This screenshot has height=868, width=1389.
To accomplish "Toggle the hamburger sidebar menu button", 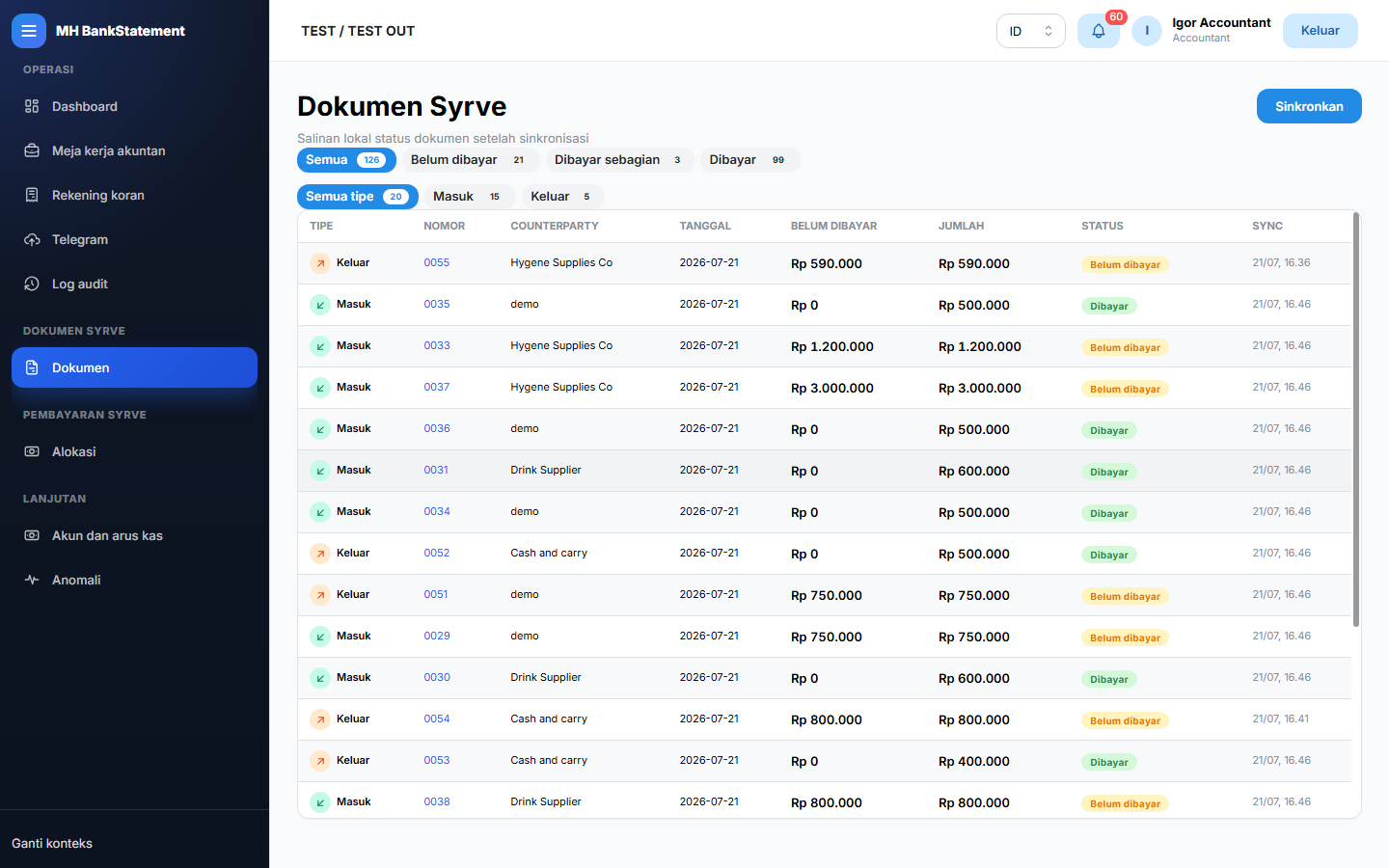I will tap(29, 31).
